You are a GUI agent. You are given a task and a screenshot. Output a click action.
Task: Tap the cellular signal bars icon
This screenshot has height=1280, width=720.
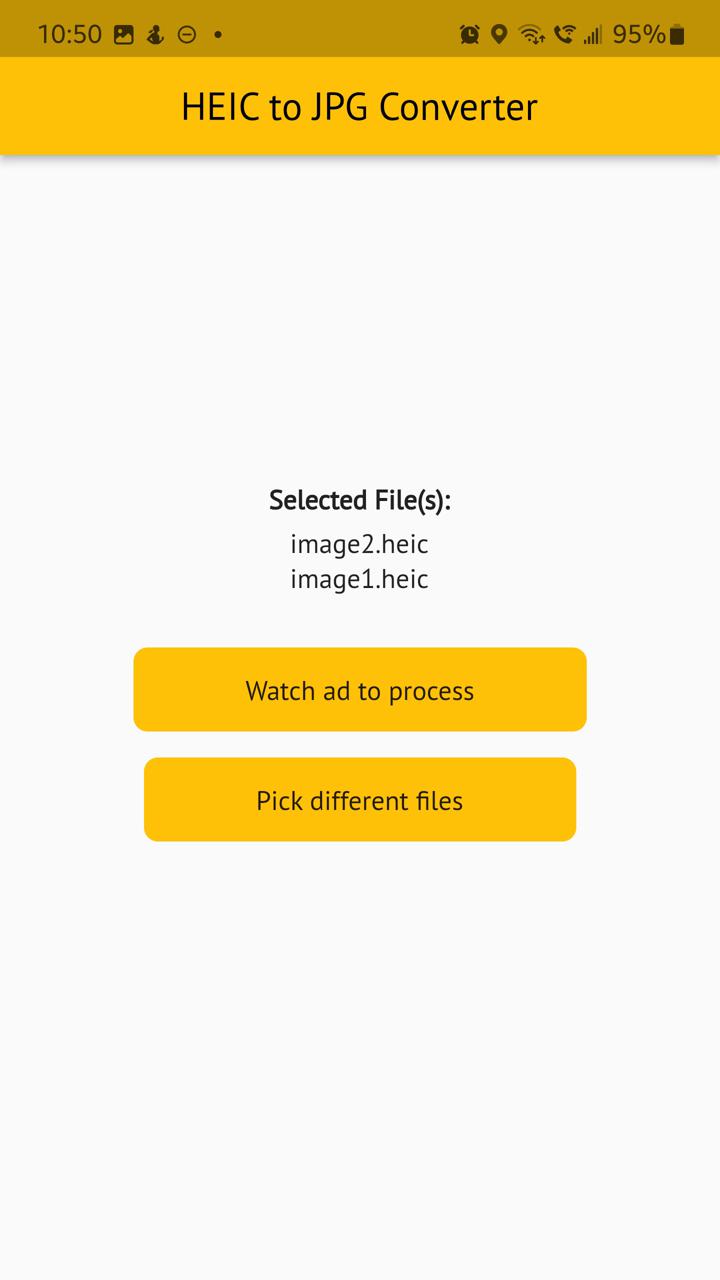(593, 35)
